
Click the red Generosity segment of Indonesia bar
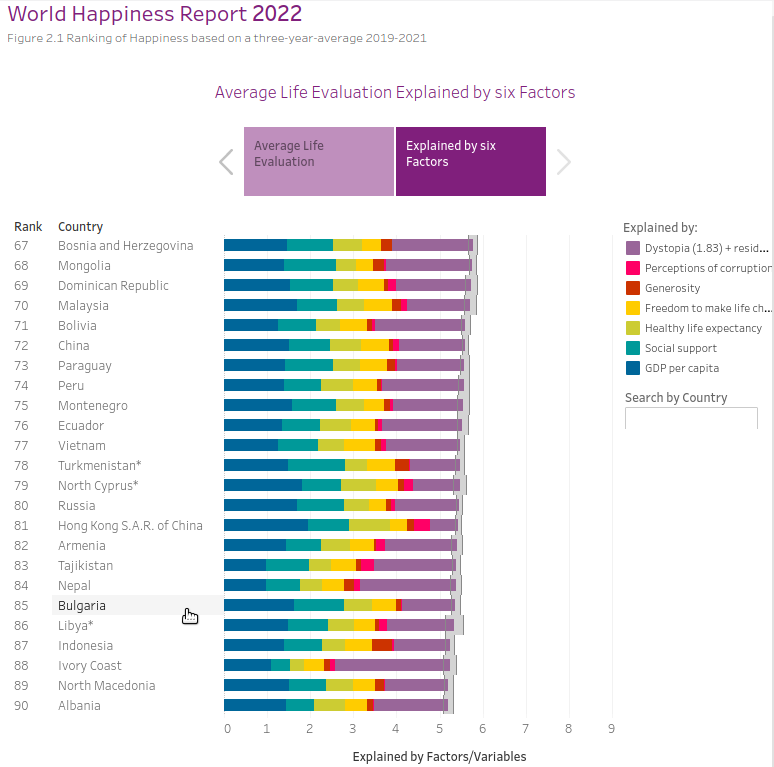point(383,645)
